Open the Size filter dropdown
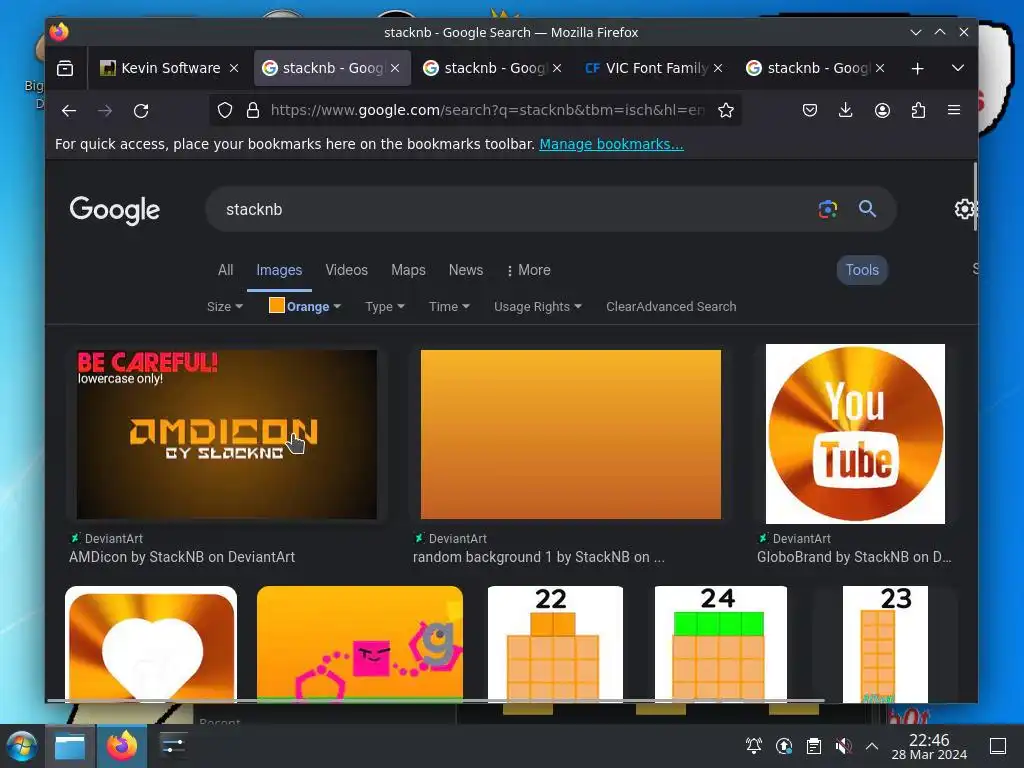 (x=225, y=306)
